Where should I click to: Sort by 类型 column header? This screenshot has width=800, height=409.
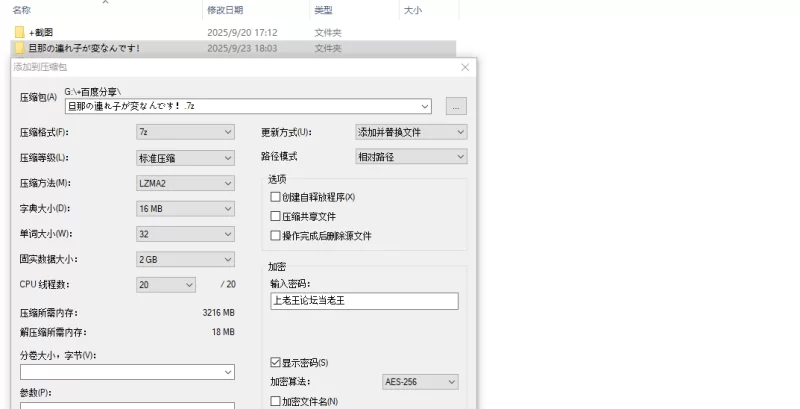323,10
